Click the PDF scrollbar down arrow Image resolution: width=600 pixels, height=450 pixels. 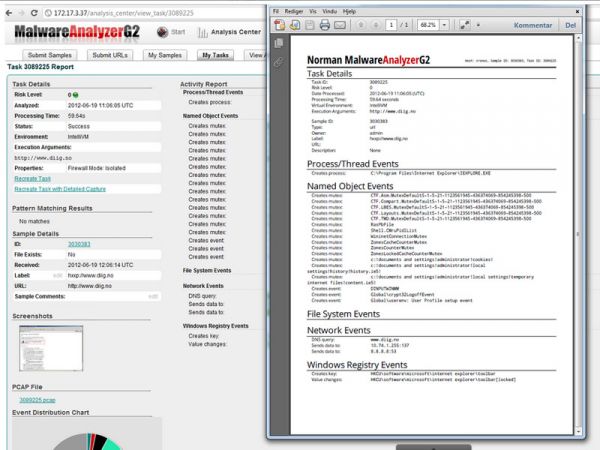coord(578,431)
